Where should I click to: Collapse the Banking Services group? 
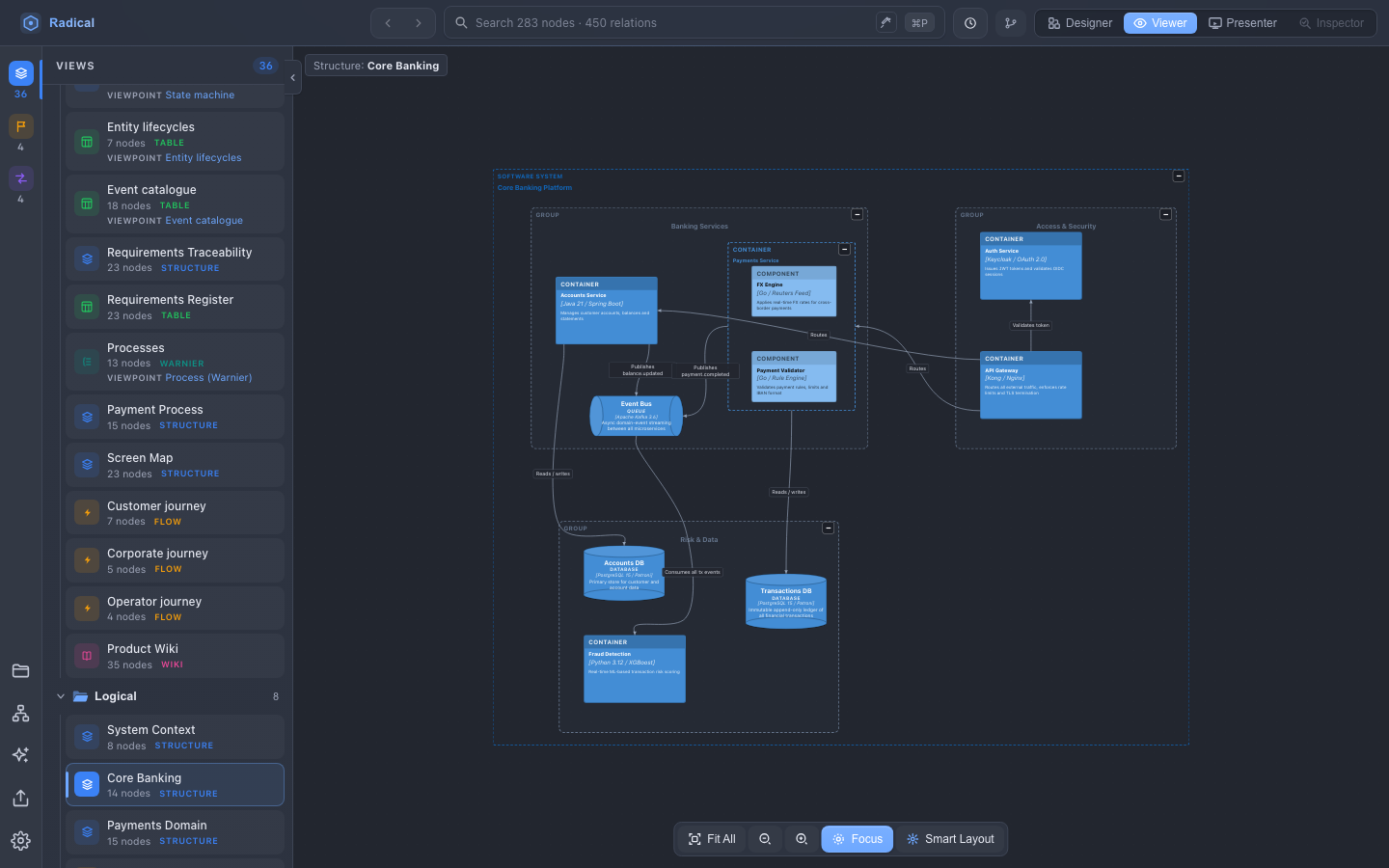coord(857,214)
